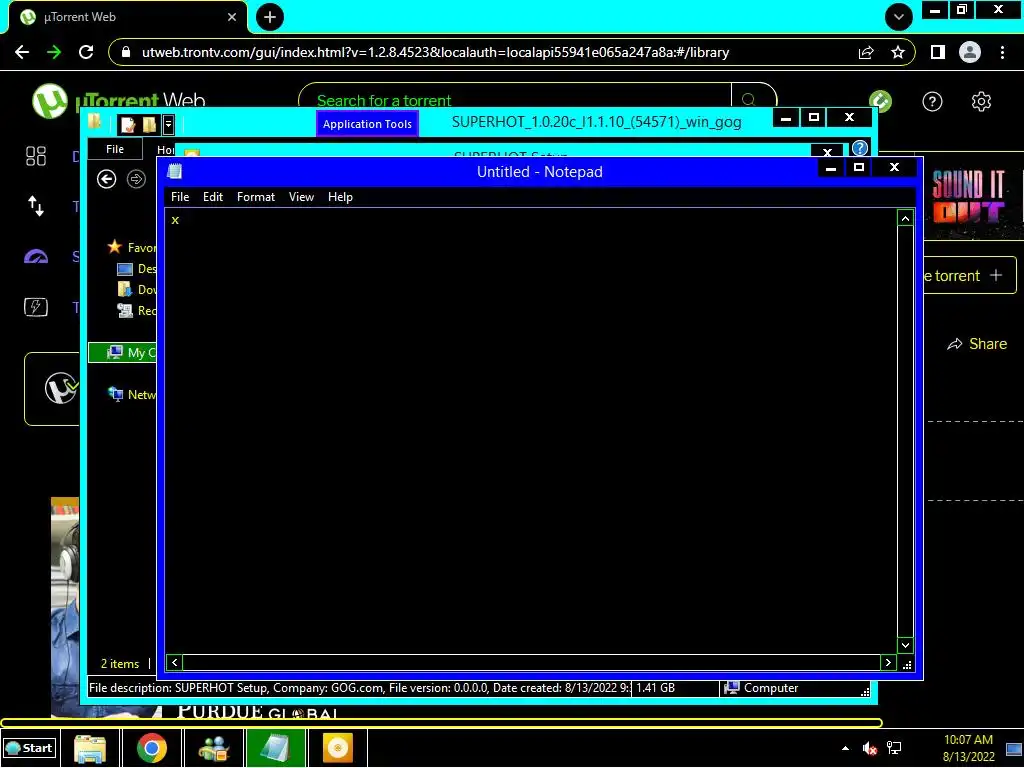The height and width of the screenshot is (768, 1024).
Task: Click the Explorer help question mark icon
Action: (860, 148)
